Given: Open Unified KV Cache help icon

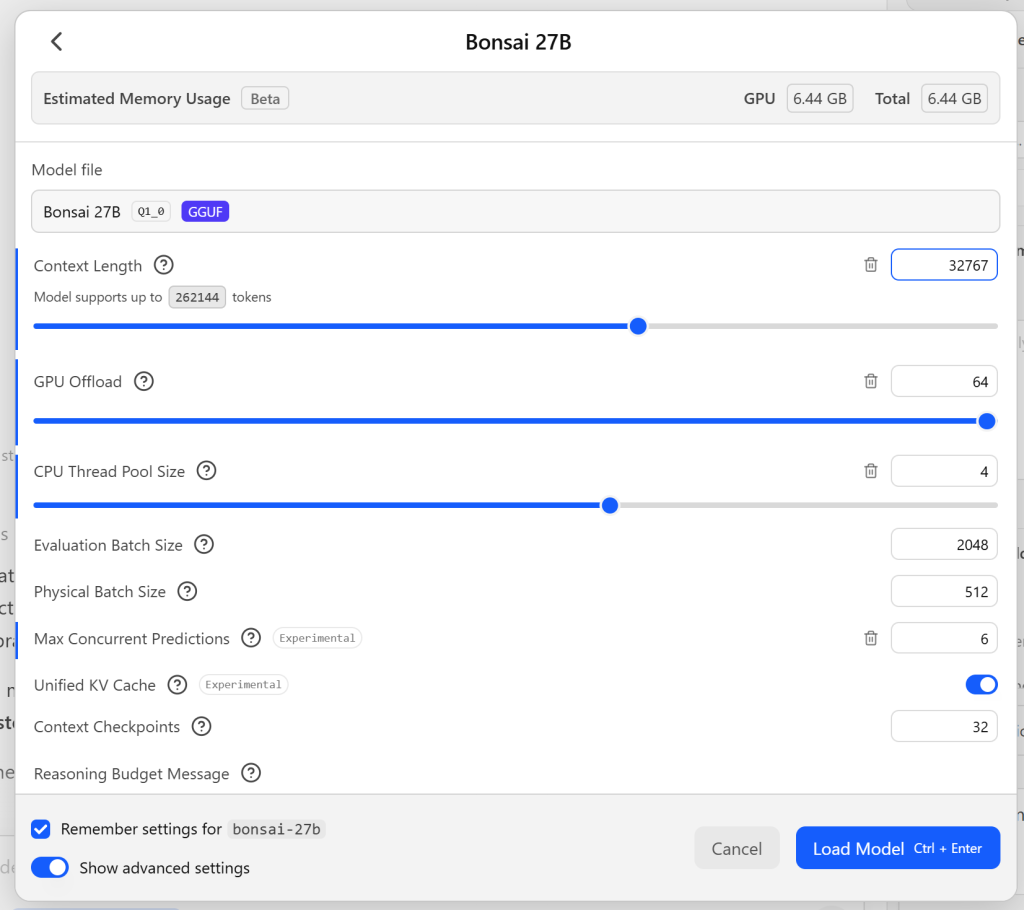Looking at the screenshot, I should (177, 685).
